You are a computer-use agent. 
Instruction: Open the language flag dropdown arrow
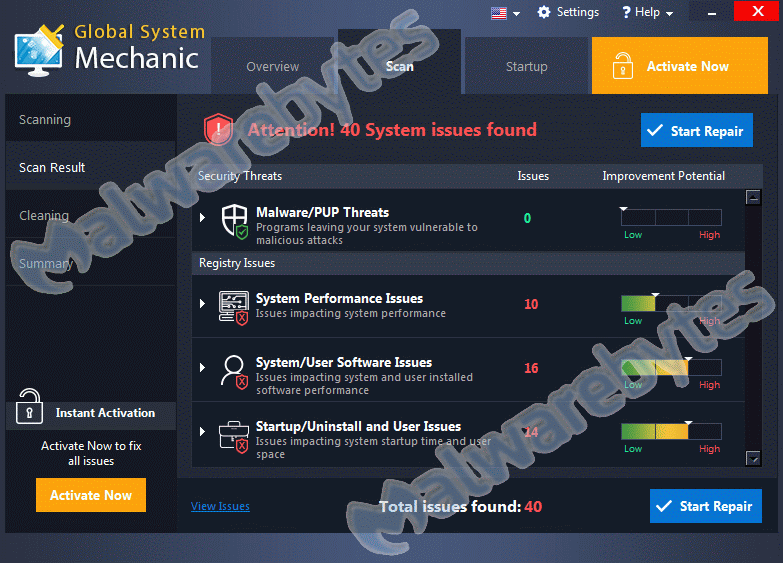[x=516, y=13]
